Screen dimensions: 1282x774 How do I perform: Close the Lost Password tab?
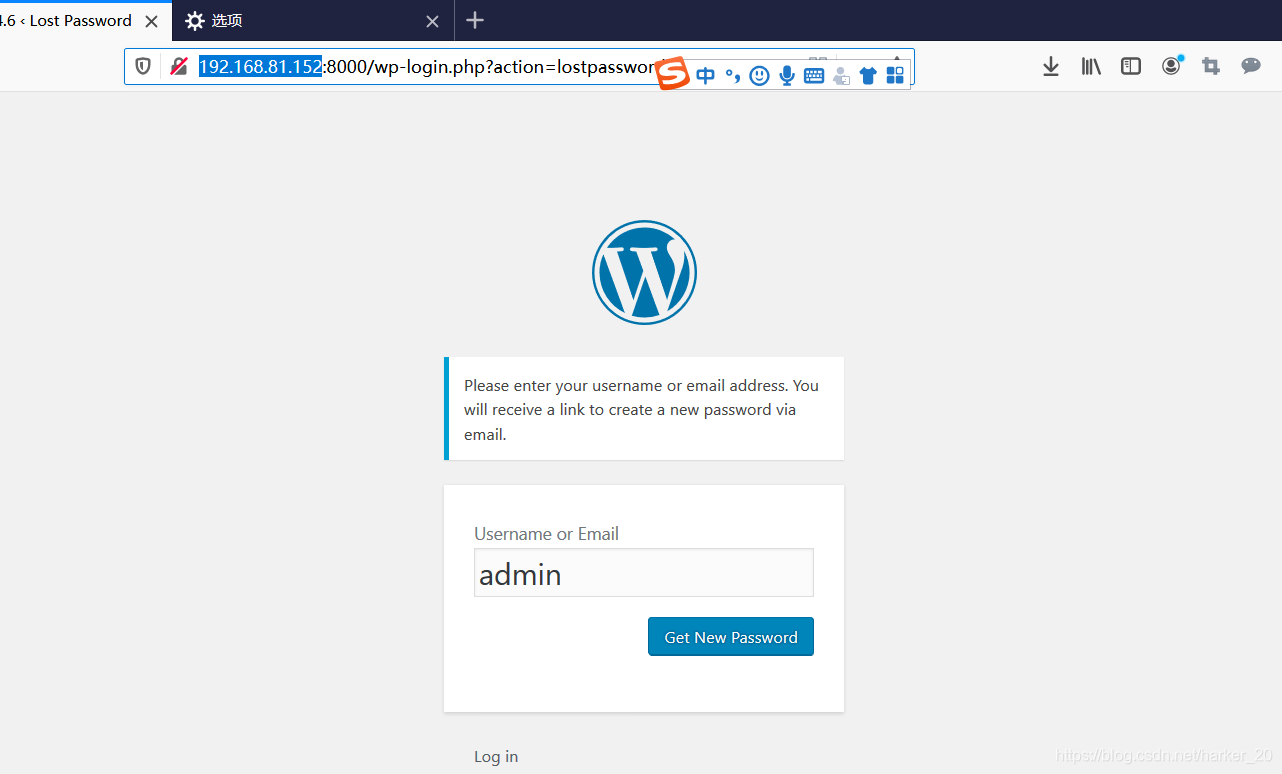[x=151, y=21]
